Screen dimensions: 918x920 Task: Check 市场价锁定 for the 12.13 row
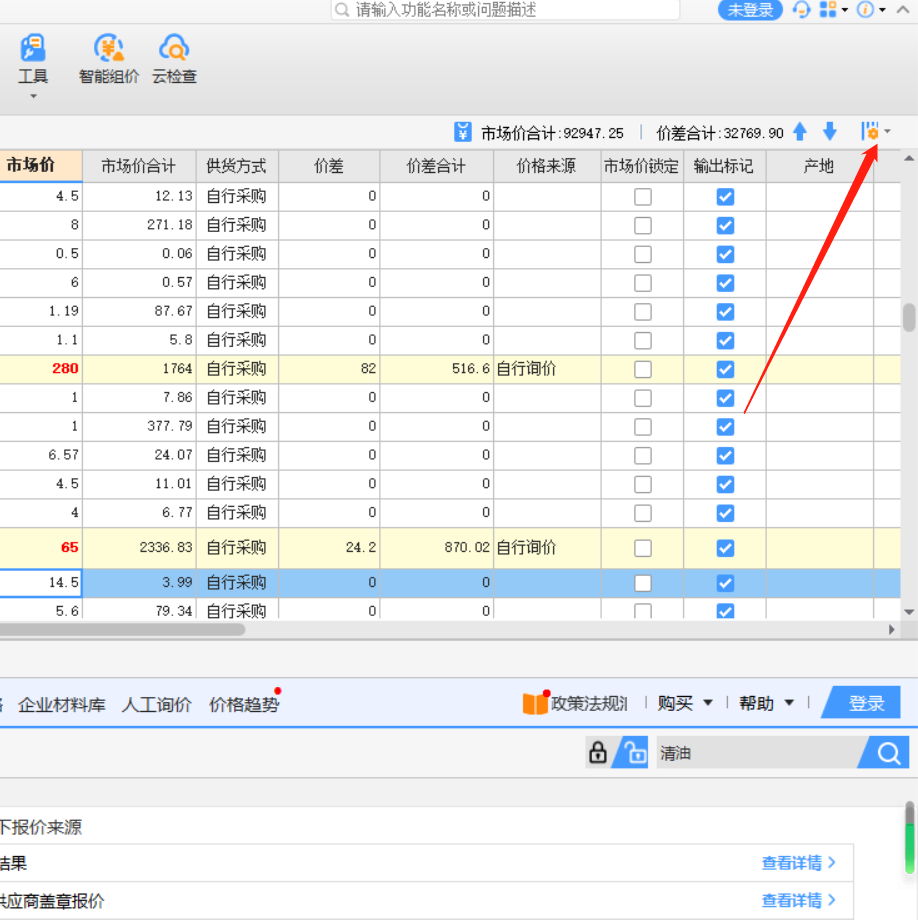pyautogui.click(x=643, y=197)
